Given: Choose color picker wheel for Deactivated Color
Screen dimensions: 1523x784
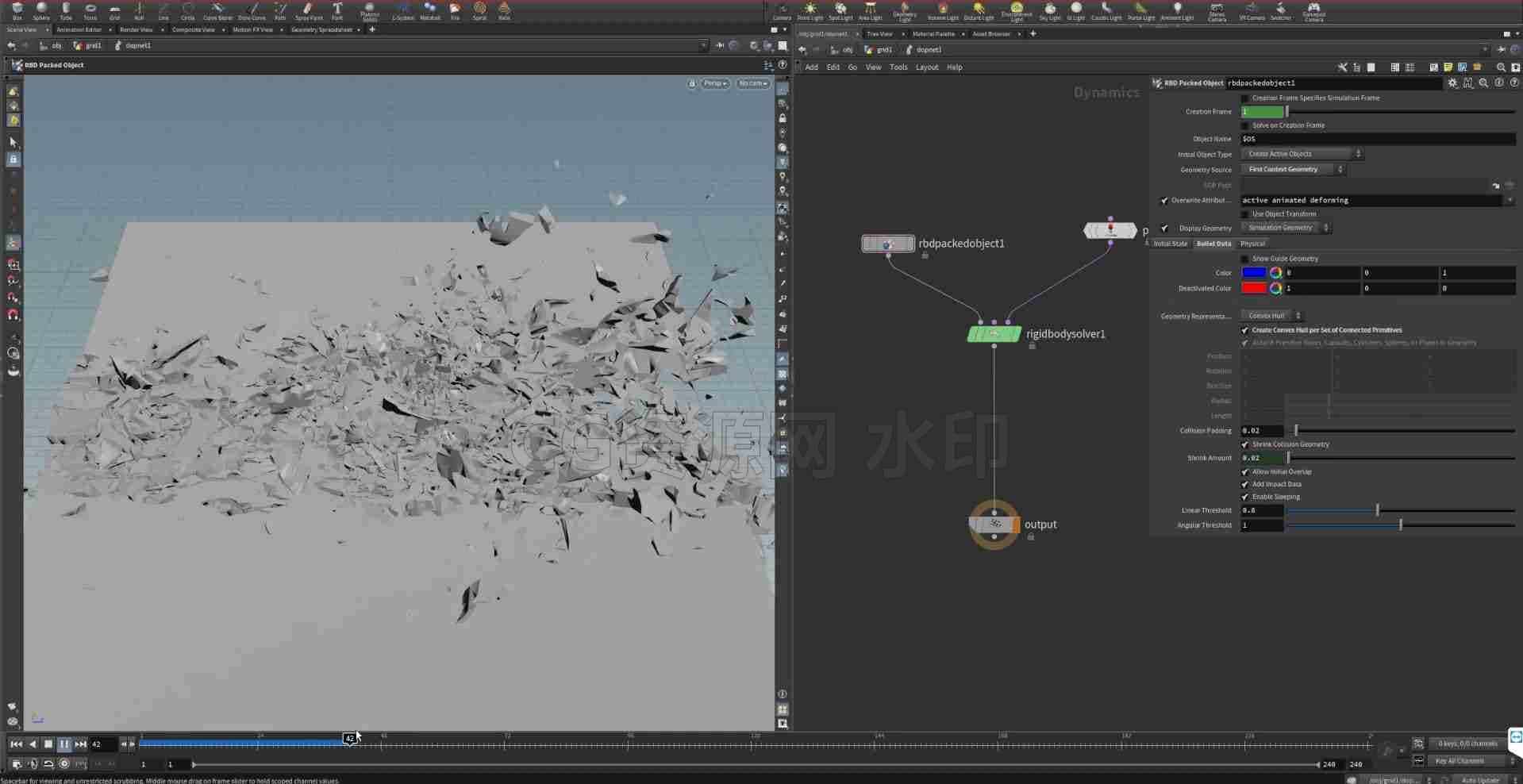Looking at the screenshot, I should tap(1275, 288).
